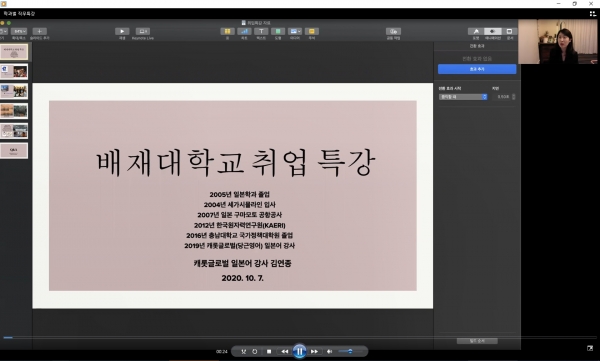600x361 pixels.
Task: Click the Comment toolbar icon
Action: pyautogui.click(x=311, y=31)
